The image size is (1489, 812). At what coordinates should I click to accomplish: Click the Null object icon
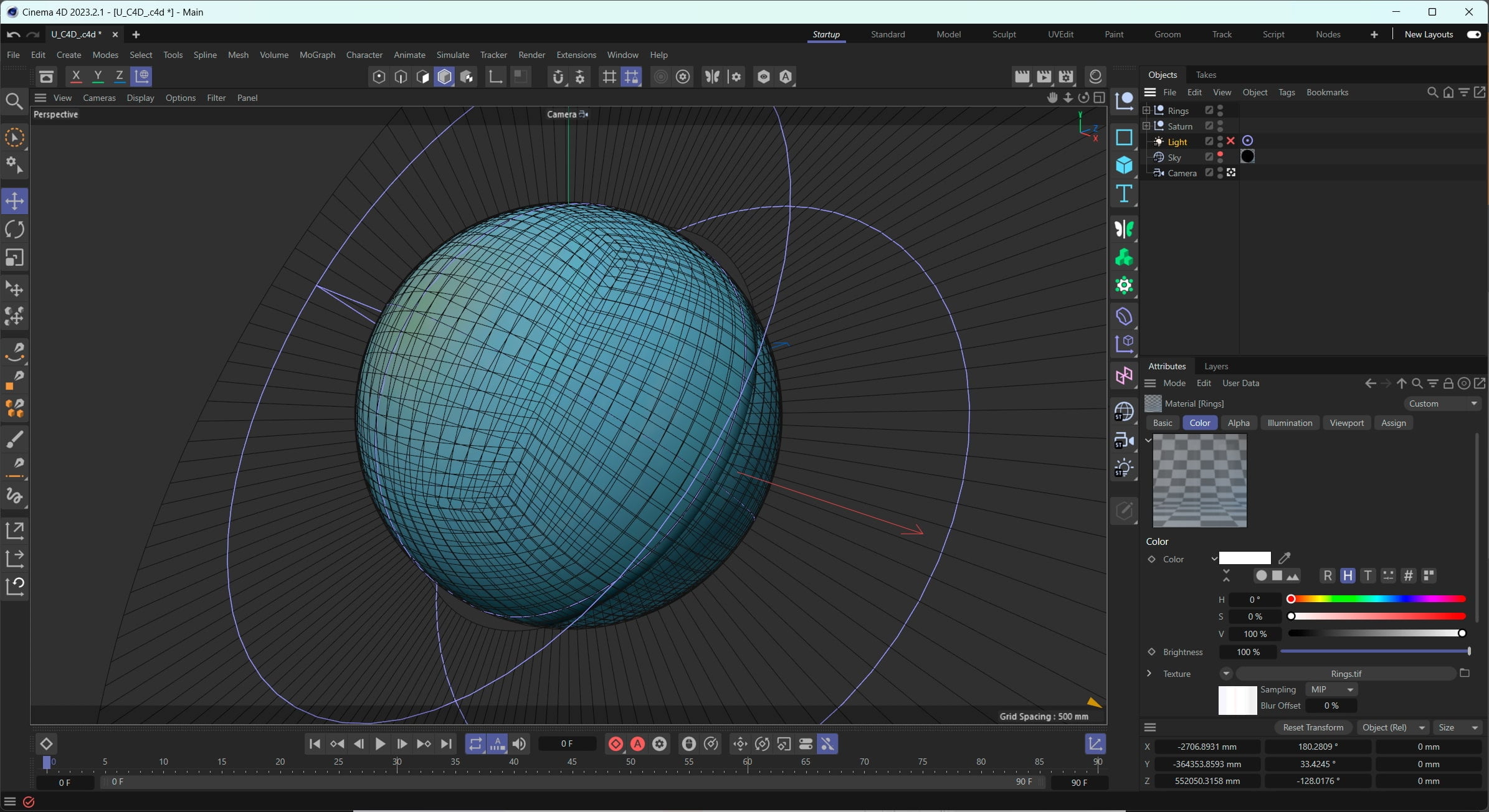pyautogui.click(x=1124, y=101)
